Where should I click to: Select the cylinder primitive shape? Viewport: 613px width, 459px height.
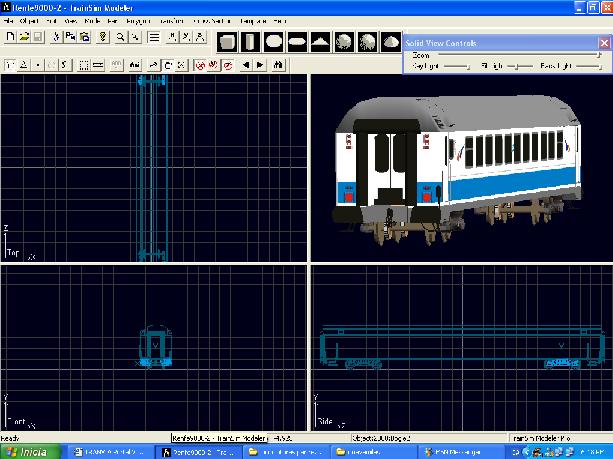[x=250, y=41]
